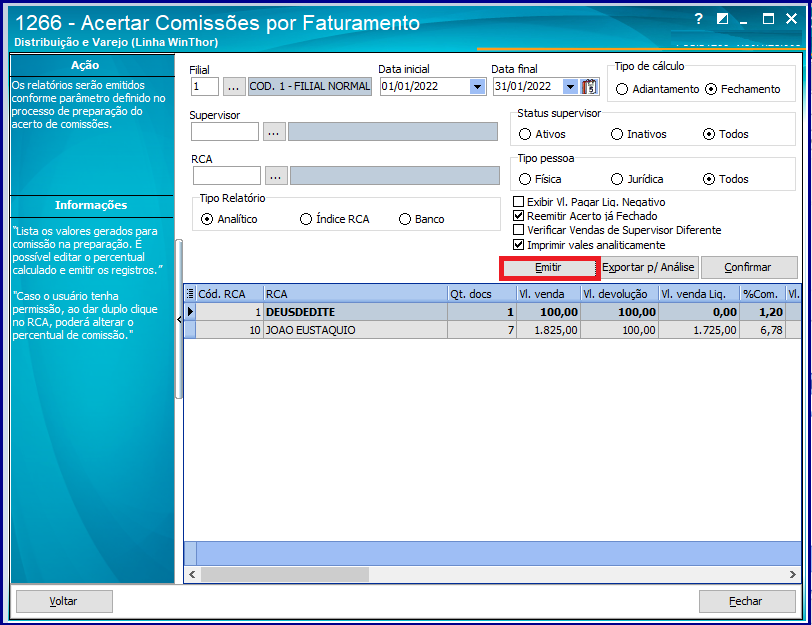Click the 1.725,00 Vl. venda Liq. cell
This screenshot has width=812, height=625.
point(699,330)
